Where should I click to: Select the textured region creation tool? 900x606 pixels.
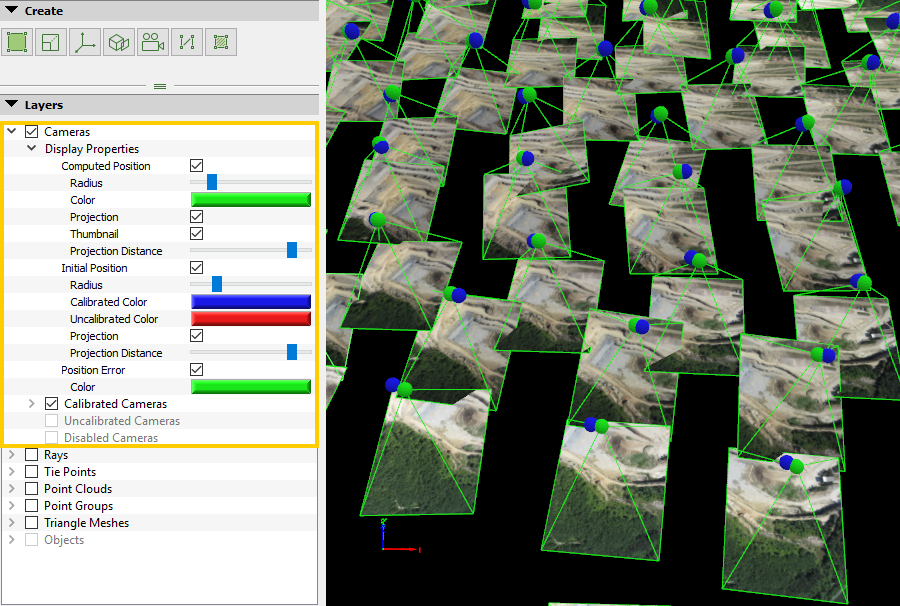(x=220, y=41)
